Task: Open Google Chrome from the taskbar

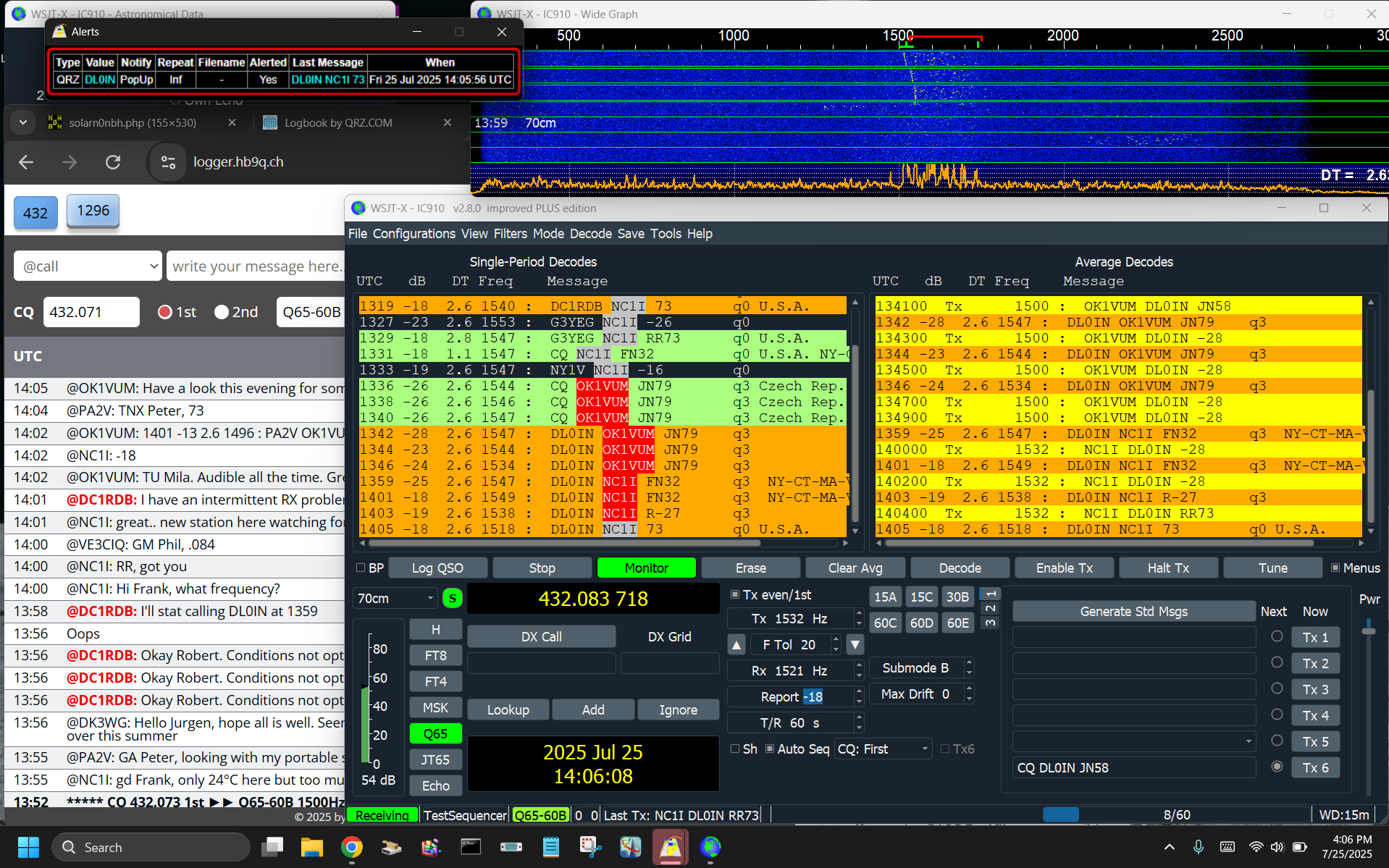Action: click(x=352, y=847)
